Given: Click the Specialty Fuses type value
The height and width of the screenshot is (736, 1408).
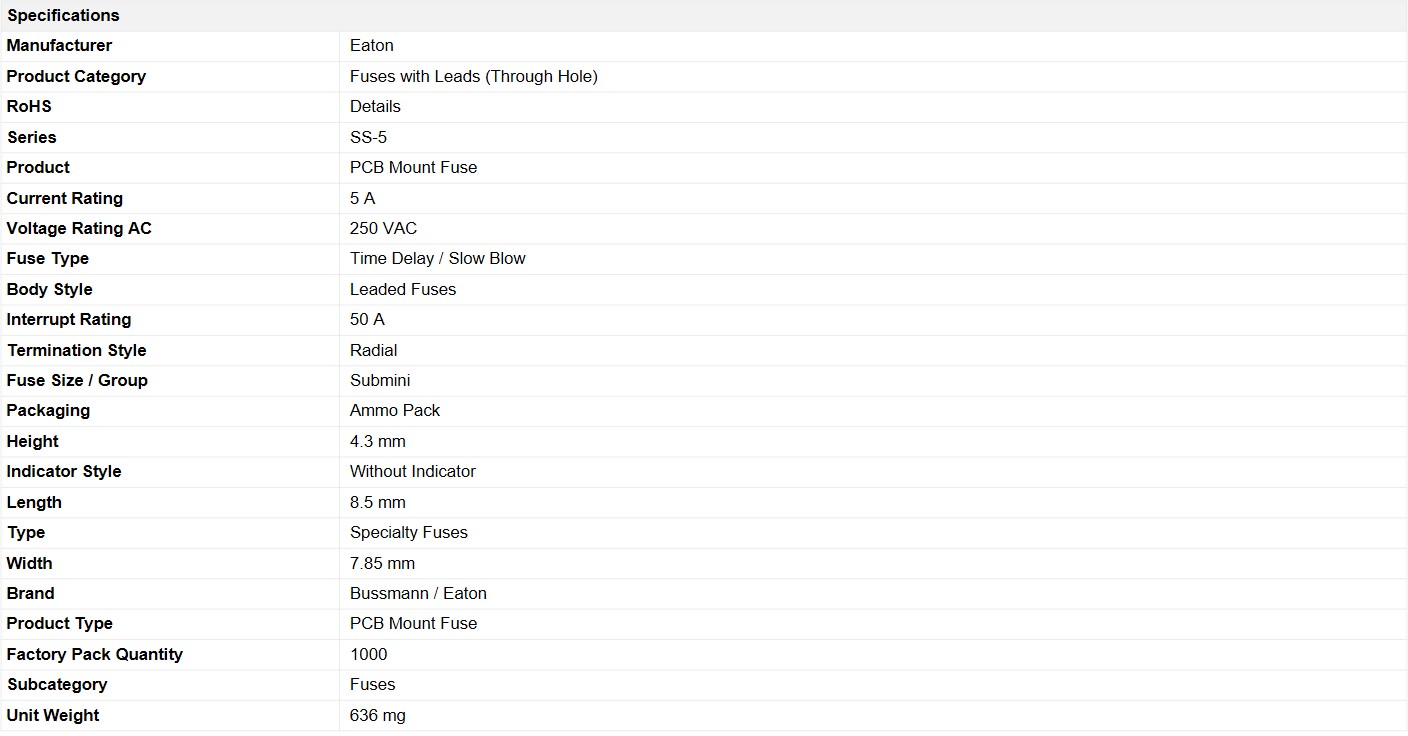Looking at the screenshot, I should pyautogui.click(x=409, y=532).
